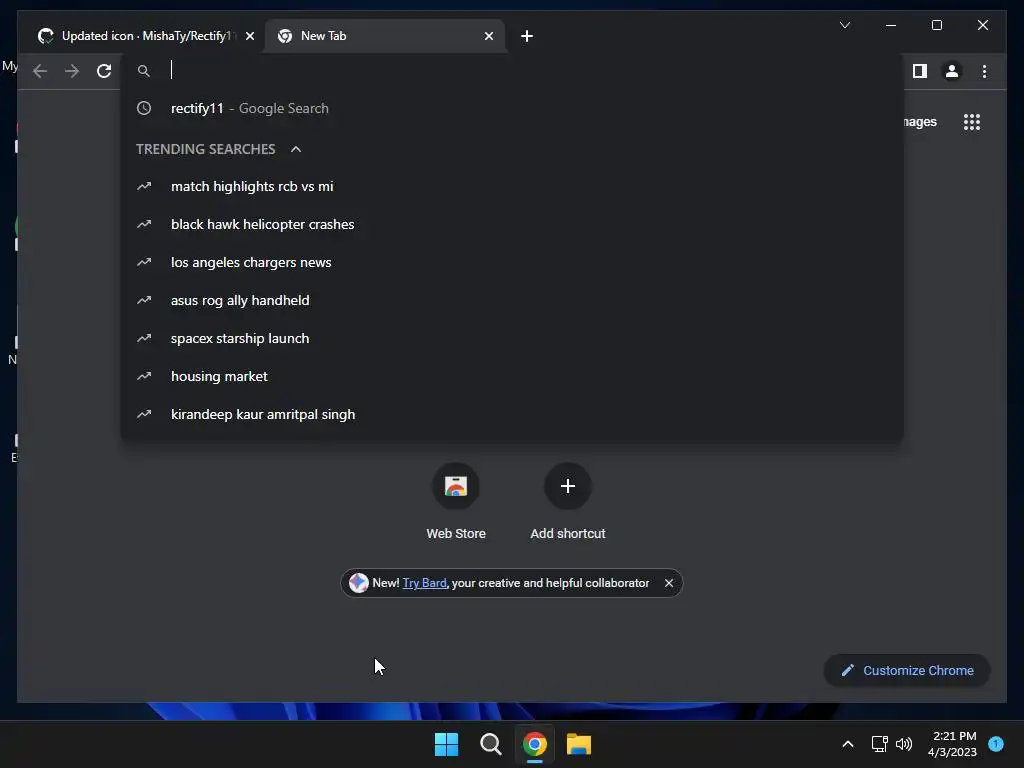This screenshot has width=1024, height=768.
Task: Choose 'spacex starship launch' suggestion
Action: (x=512, y=338)
